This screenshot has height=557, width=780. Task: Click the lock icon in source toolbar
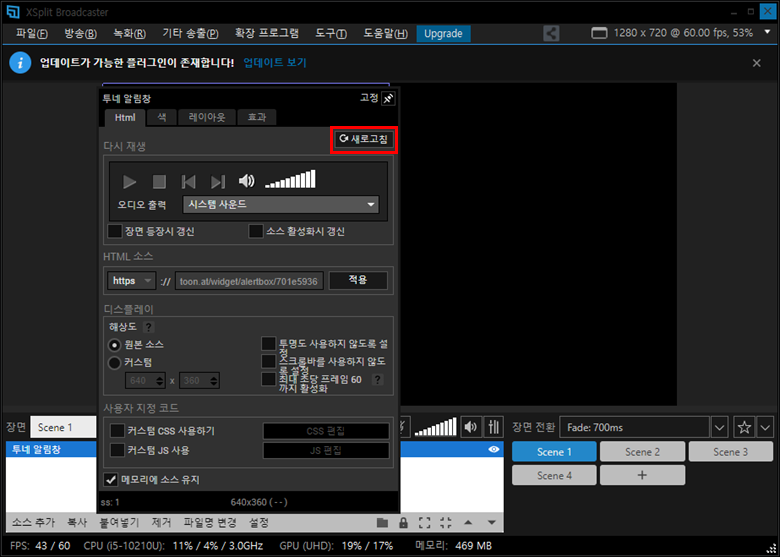coord(403,522)
